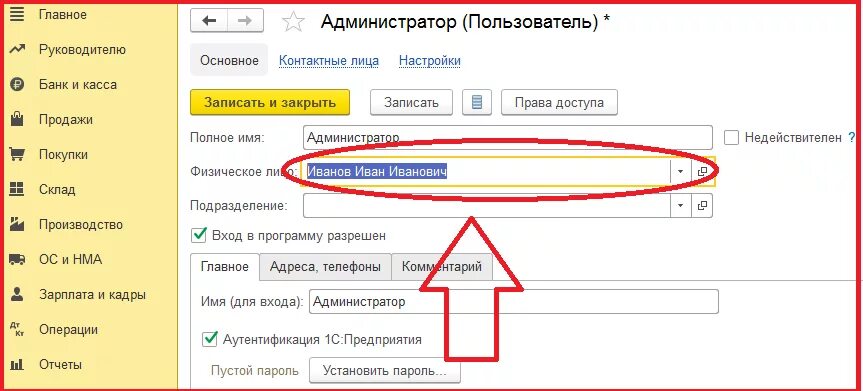Image resolution: width=863 pixels, height=391 pixels.
Task: Open the Производство section
Action: (81, 225)
